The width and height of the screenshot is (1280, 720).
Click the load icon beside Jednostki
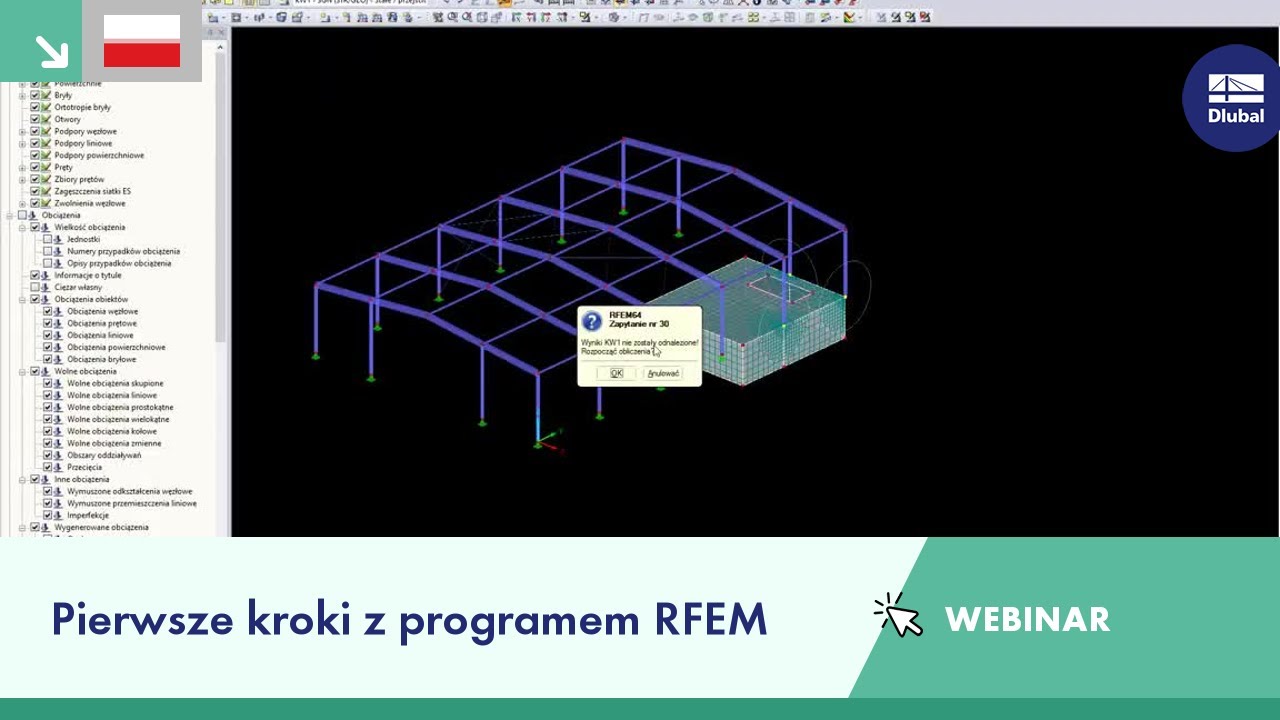[58, 239]
